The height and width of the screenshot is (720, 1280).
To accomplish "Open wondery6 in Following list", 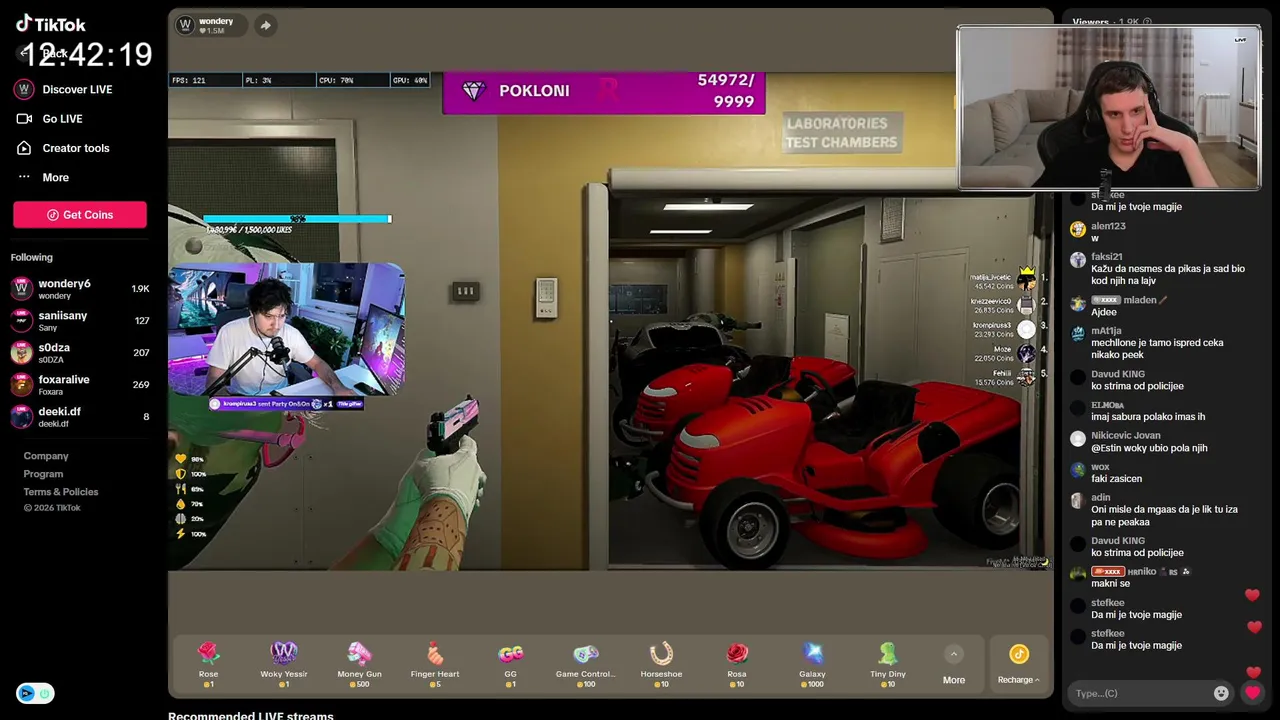I will [x=80, y=289].
